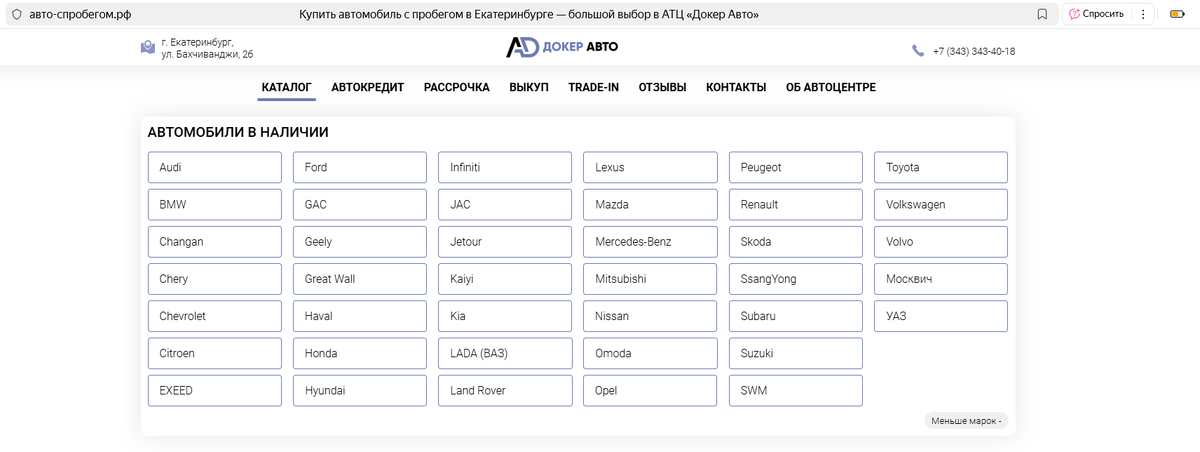
Task: Bookmark this page with the bookmark icon
Action: (x=1042, y=14)
